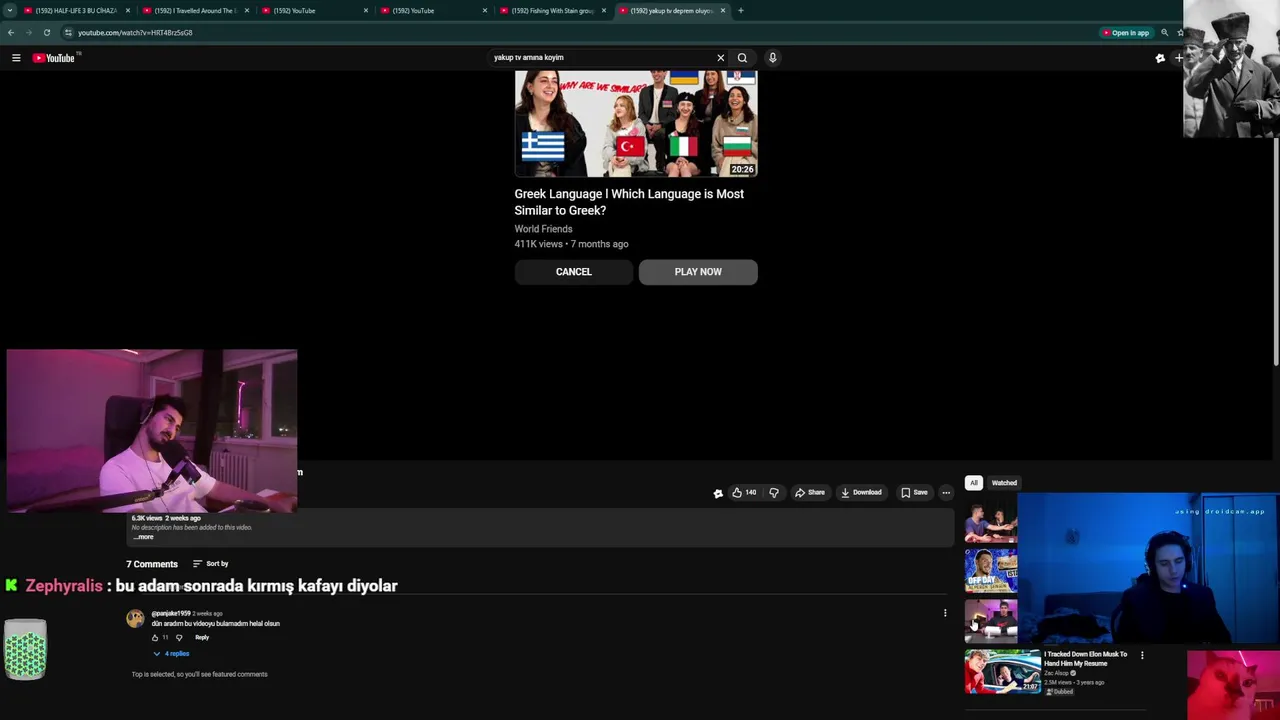The width and height of the screenshot is (1280, 720).
Task: Open the Sort by comments dropdown
Action: click(210, 564)
